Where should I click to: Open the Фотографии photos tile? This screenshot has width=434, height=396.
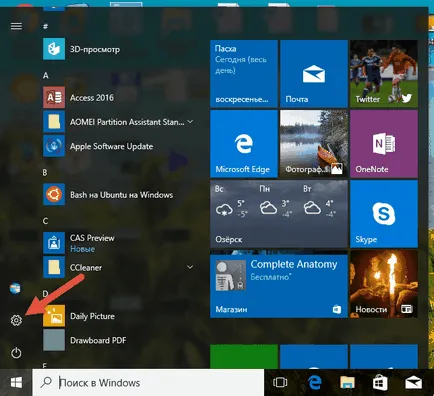tap(314, 144)
